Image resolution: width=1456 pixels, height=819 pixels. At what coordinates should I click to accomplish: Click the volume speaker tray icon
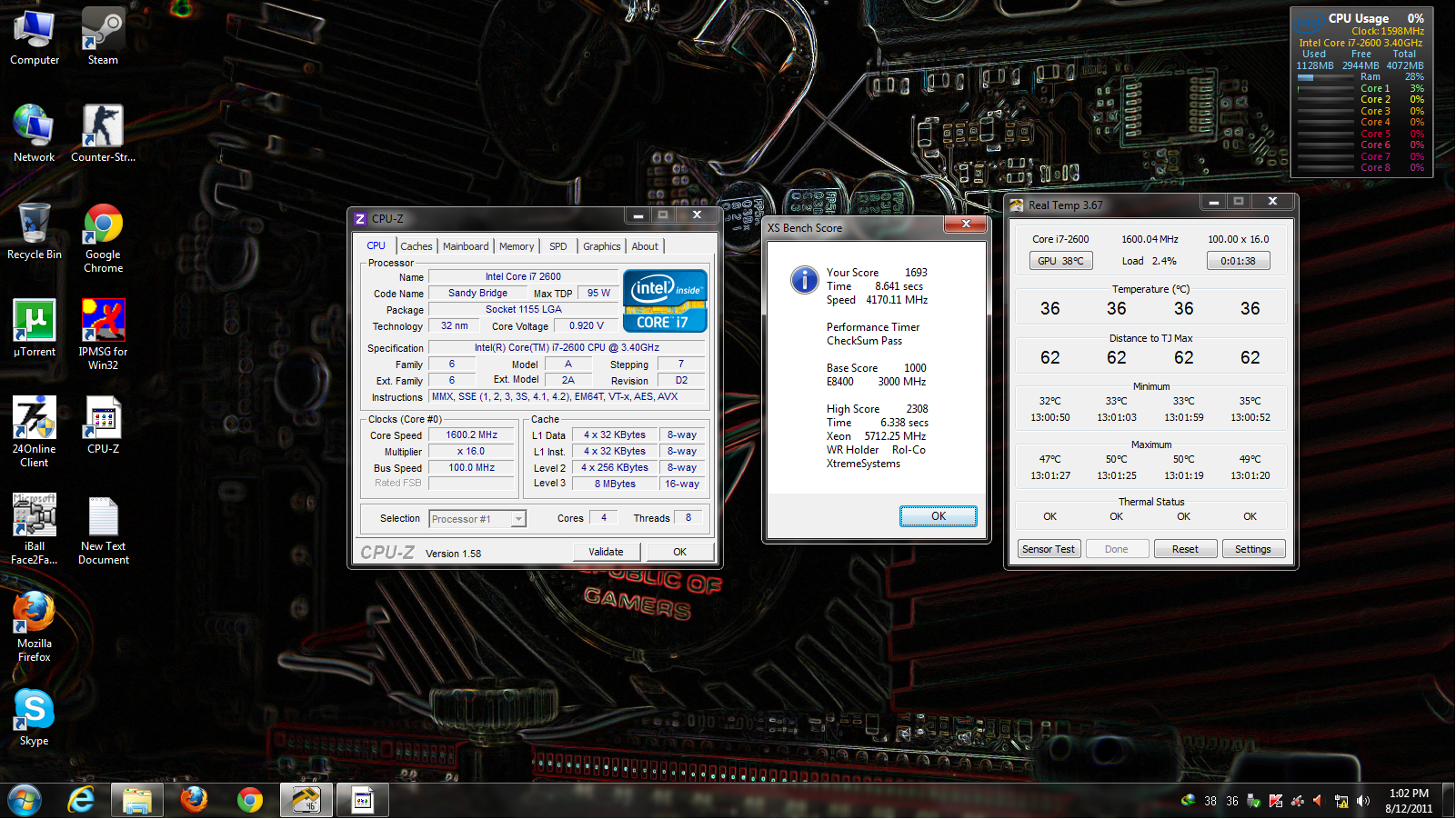[x=1362, y=801]
